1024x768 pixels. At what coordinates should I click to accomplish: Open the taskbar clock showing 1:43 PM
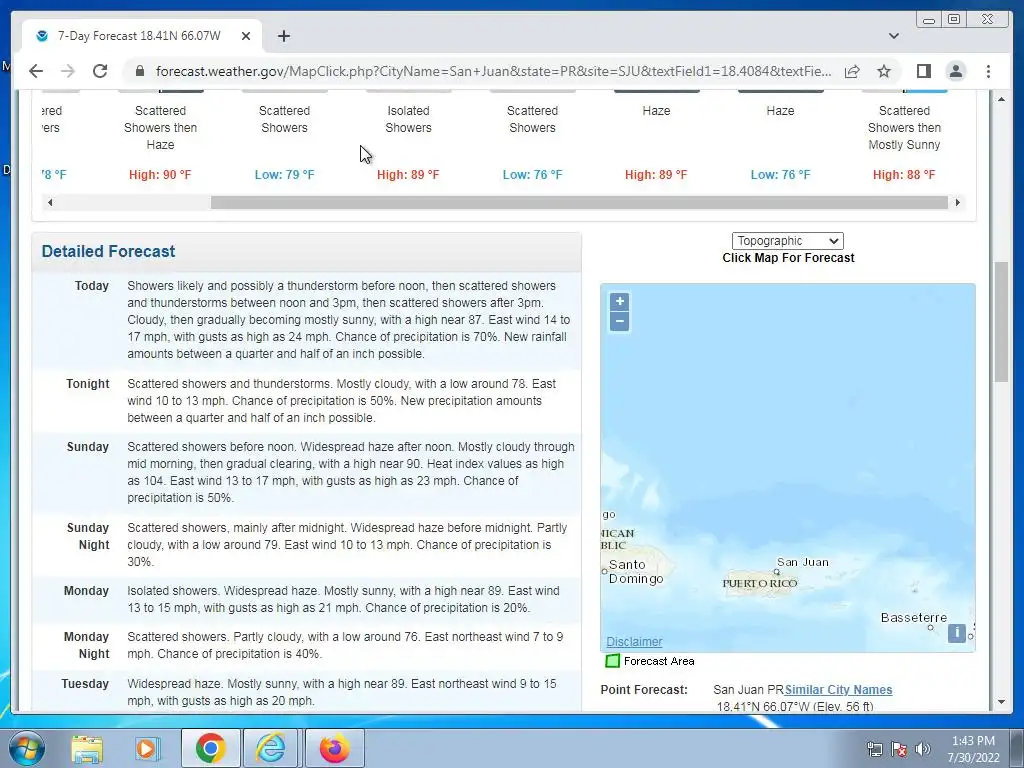(974, 749)
